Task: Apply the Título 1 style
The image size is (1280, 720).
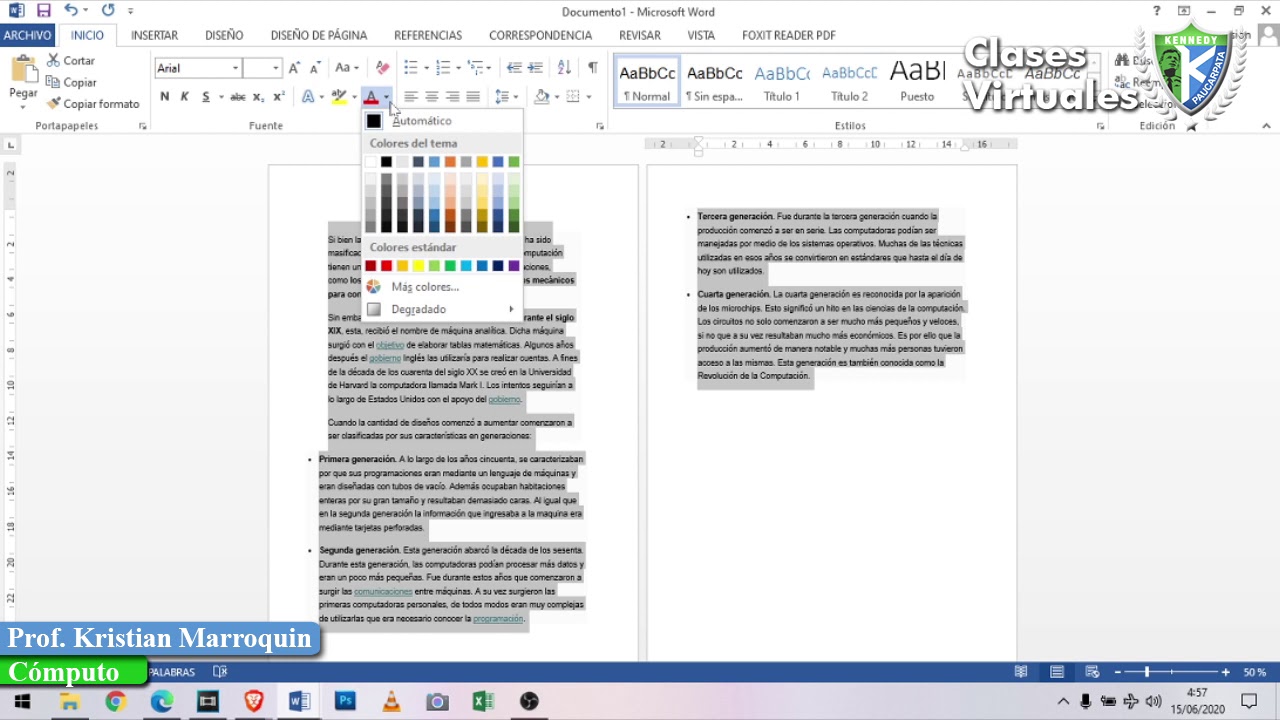Action: (x=782, y=81)
